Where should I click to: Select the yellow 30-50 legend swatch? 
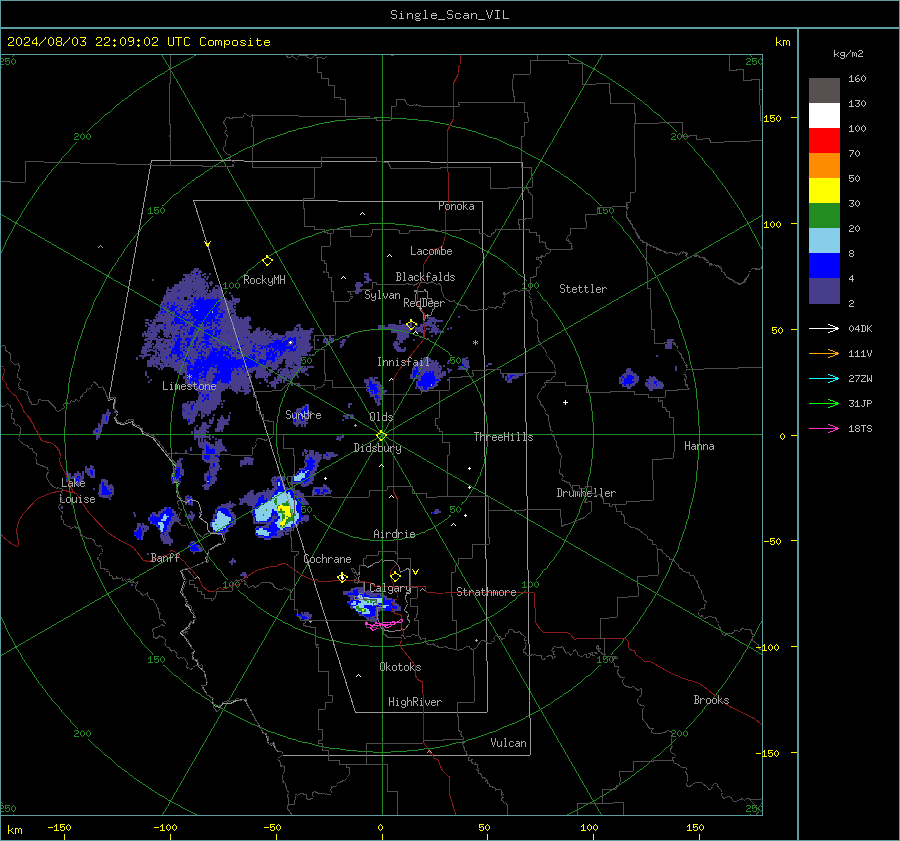pos(824,191)
